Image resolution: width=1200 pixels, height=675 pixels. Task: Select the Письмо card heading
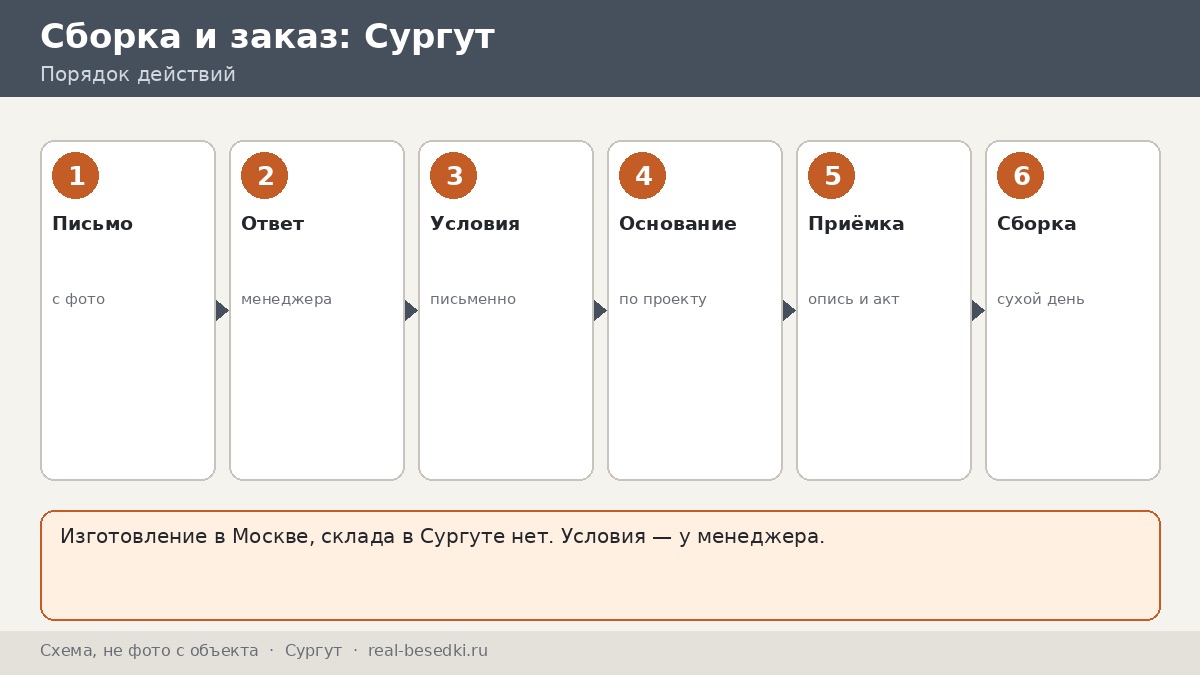[92, 224]
